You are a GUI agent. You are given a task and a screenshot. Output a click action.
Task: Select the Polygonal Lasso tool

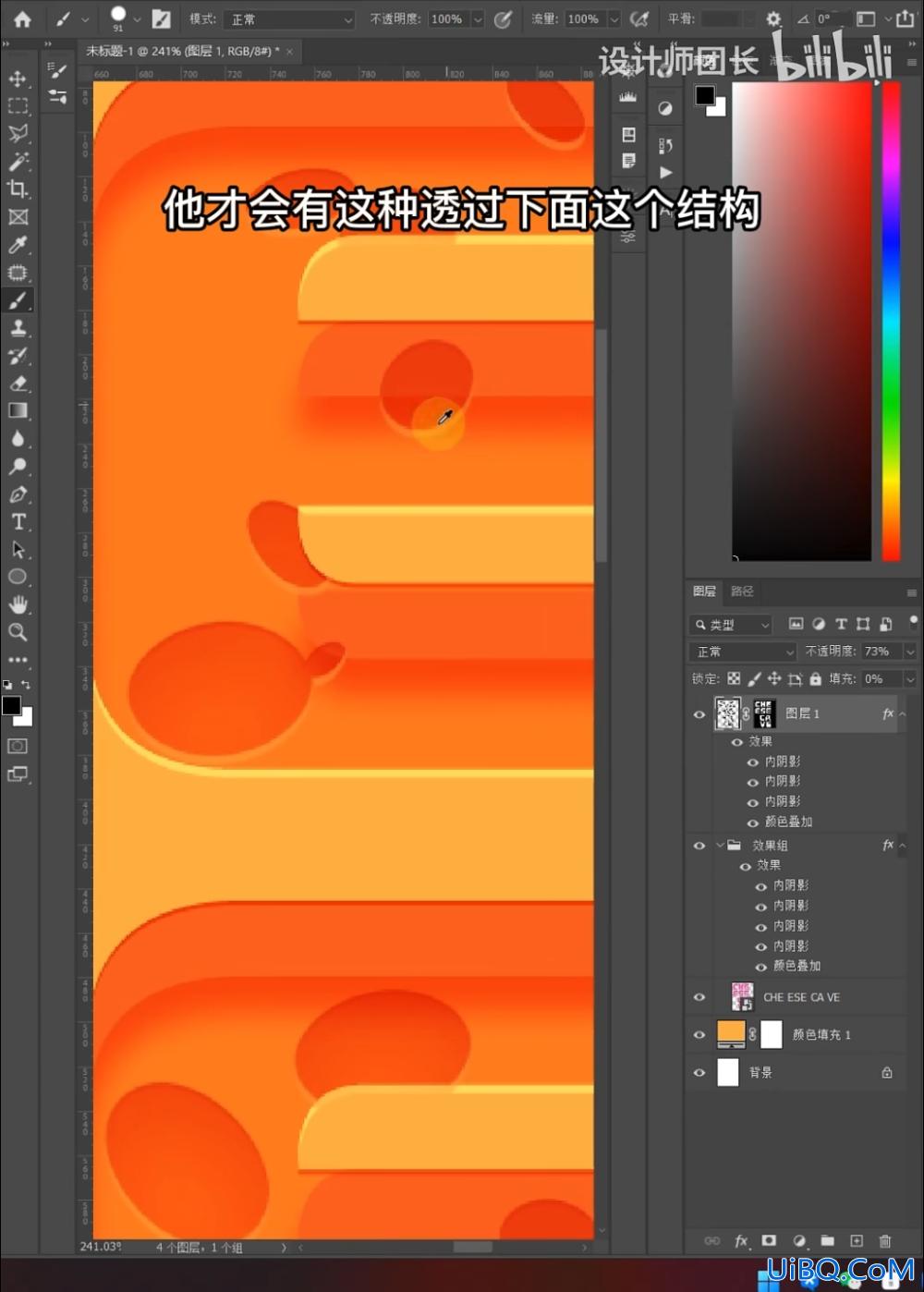tap(18, 134)
